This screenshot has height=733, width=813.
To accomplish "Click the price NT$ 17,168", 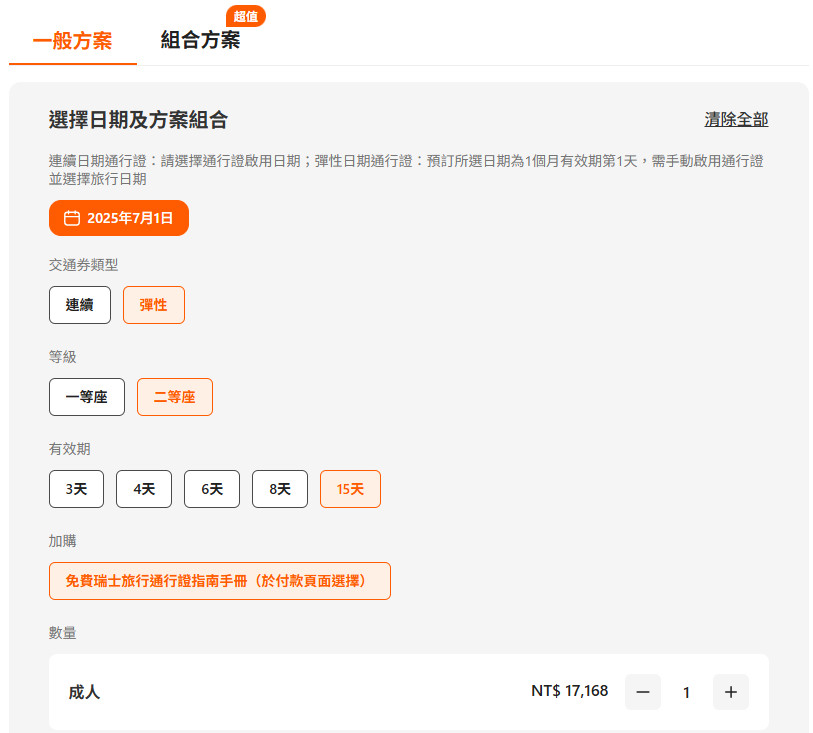I will pos(569,691).
